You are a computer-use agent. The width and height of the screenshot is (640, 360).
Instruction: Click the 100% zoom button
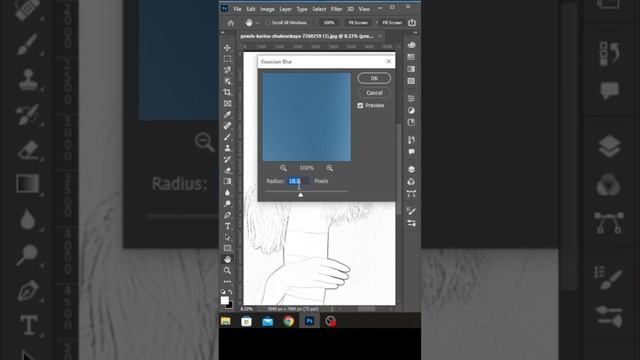tap(329, 23)
